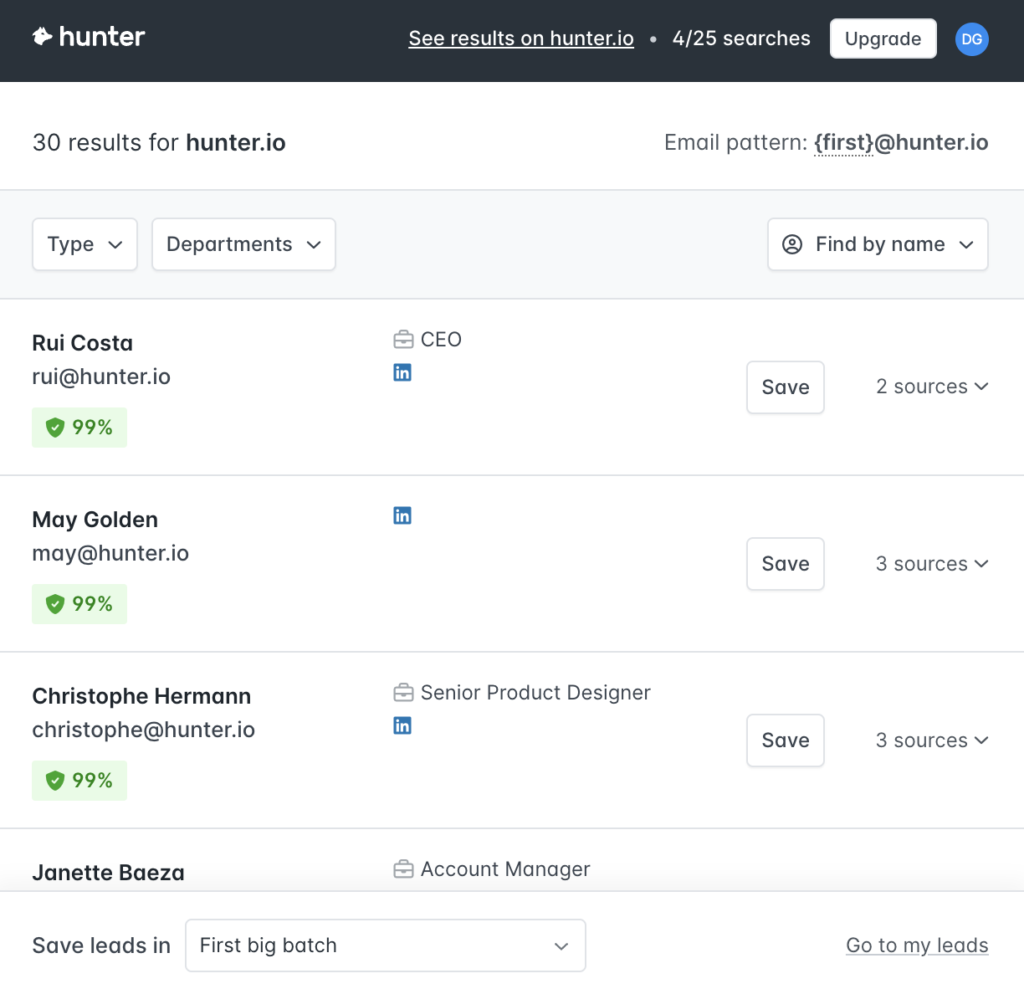Expand 3 sources for May Golden
This screenshot has height=994, width=1024.
pyautogui.click(x=931, y=563)
